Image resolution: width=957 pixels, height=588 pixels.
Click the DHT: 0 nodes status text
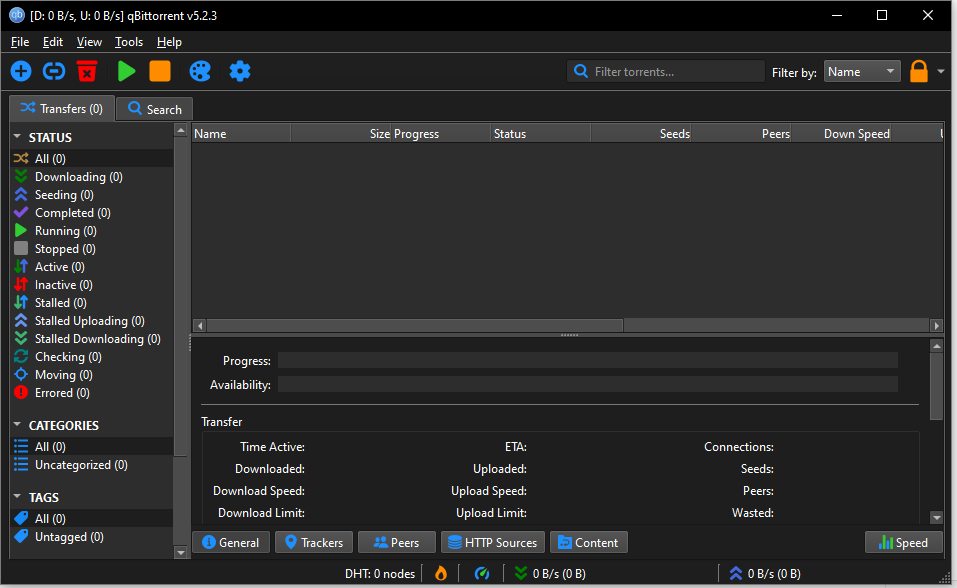380,574
